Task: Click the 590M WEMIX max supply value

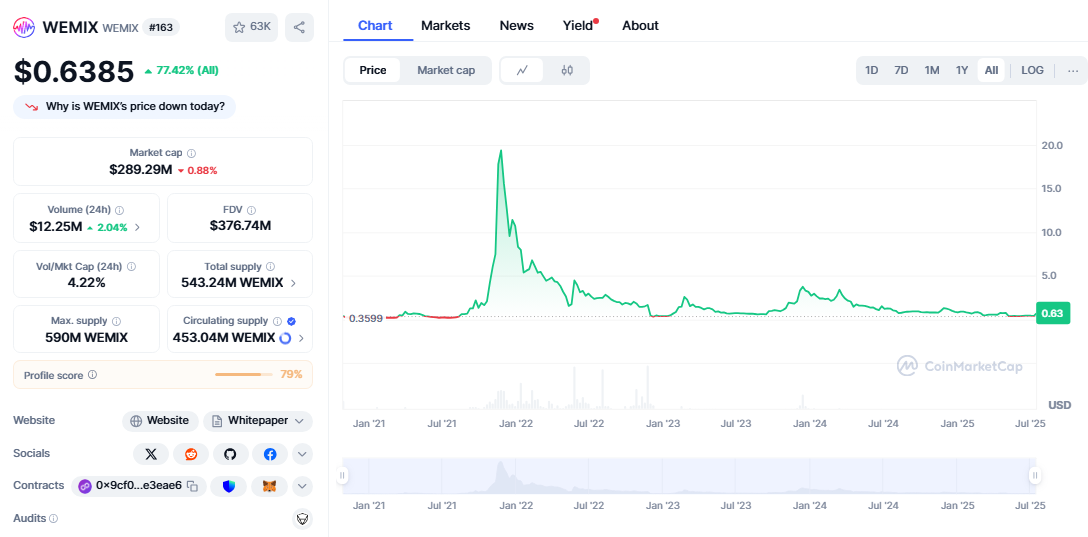Action: 87,339
